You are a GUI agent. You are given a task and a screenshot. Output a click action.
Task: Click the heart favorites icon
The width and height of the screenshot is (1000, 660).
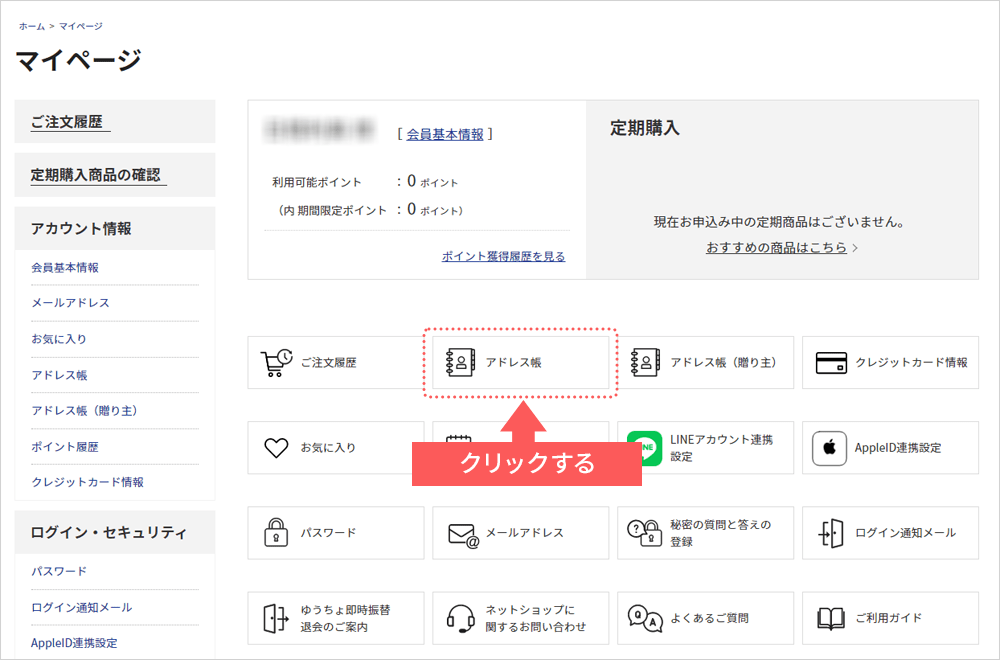click(276, 447)
